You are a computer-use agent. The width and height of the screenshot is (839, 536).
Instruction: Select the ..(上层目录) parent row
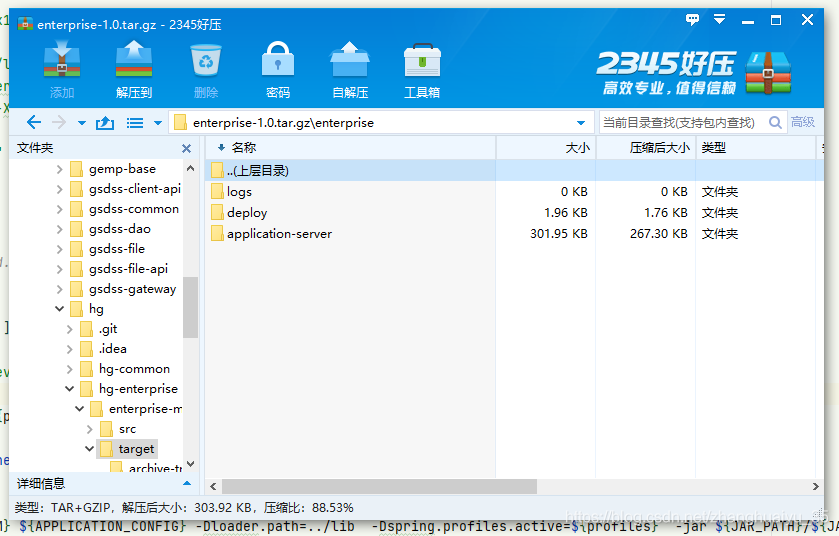tap(514, 171)
